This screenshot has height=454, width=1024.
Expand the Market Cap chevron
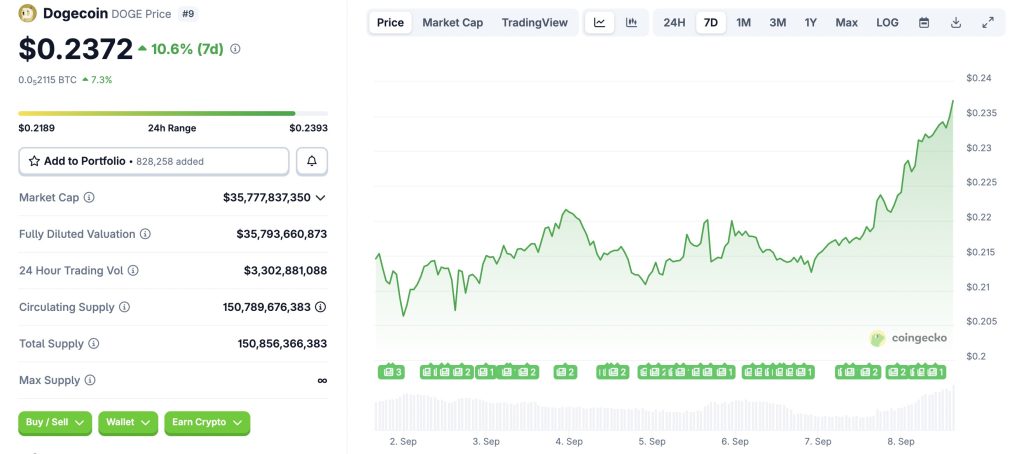pos(320,198)
